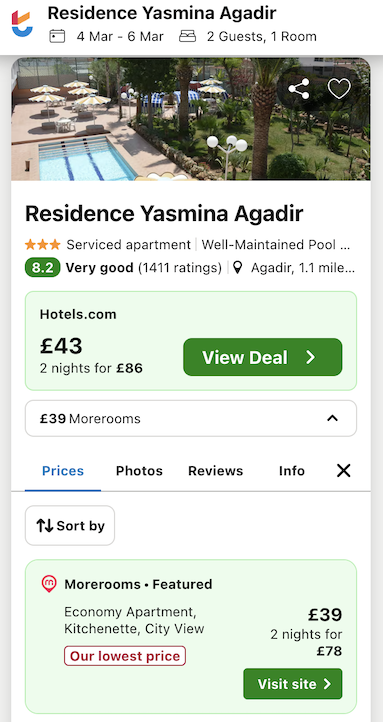Open the hotel pool photo
Screen dimensions: 383x722
[191, 119]
